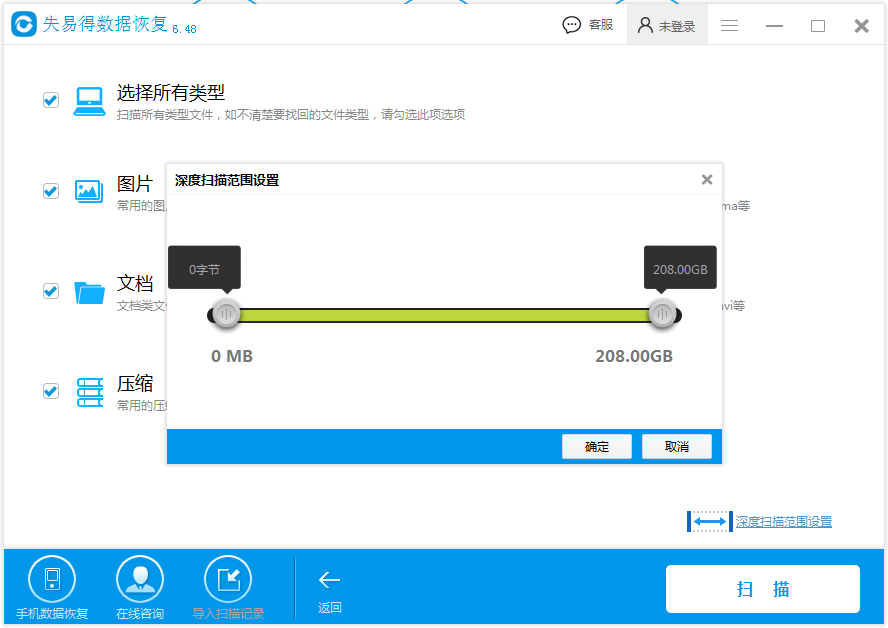Toggle the 压缩 checkbox
The width and height of the screenshot is (888, 628).
click(51, 391)
